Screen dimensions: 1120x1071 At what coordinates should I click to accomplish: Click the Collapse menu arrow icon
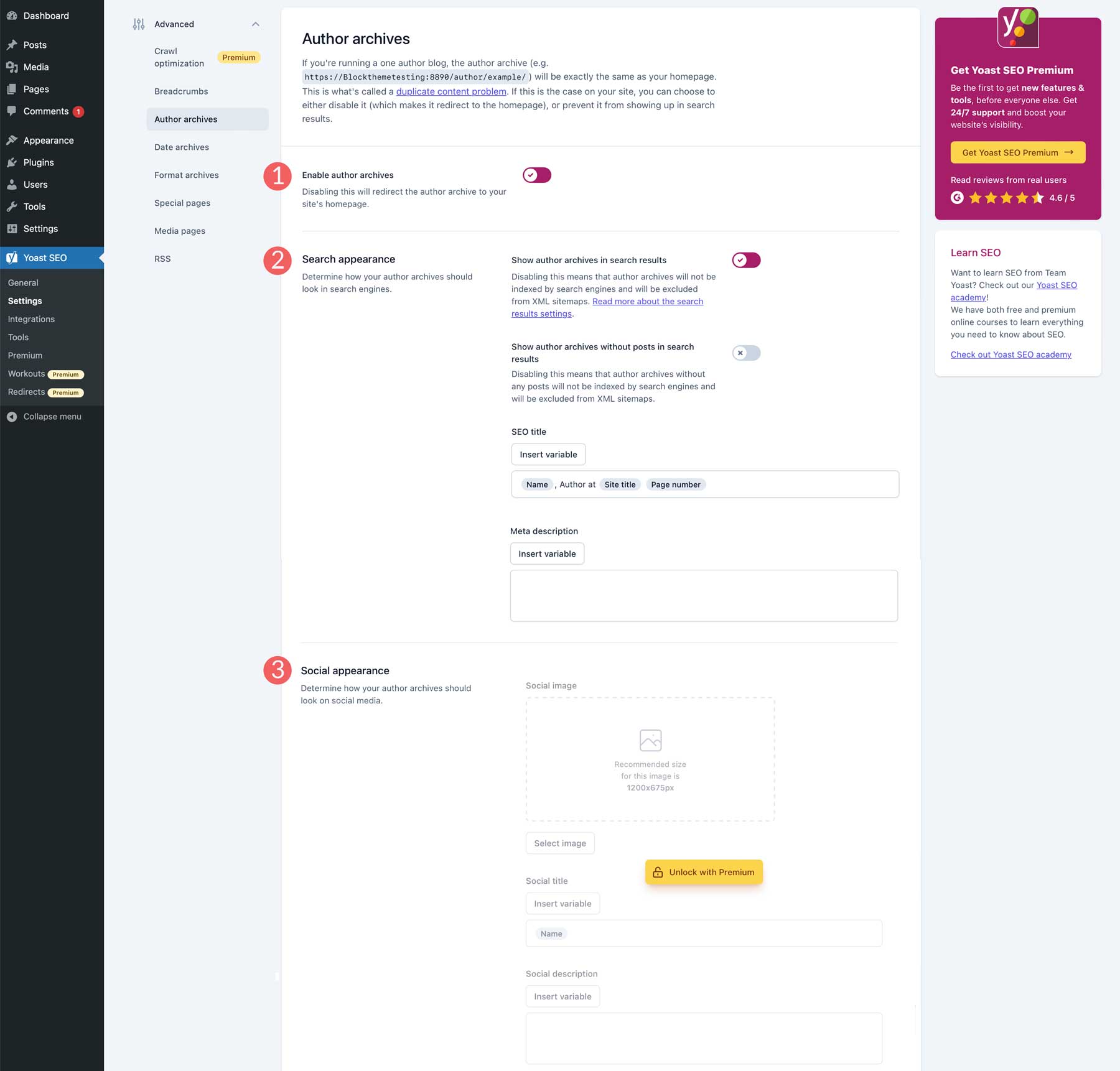(12, 417)
